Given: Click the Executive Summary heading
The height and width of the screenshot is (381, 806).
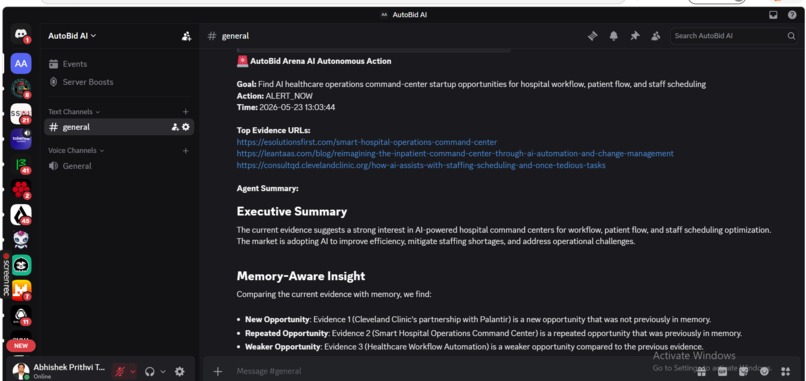Looking at the screenshot, I should [291, 212].
